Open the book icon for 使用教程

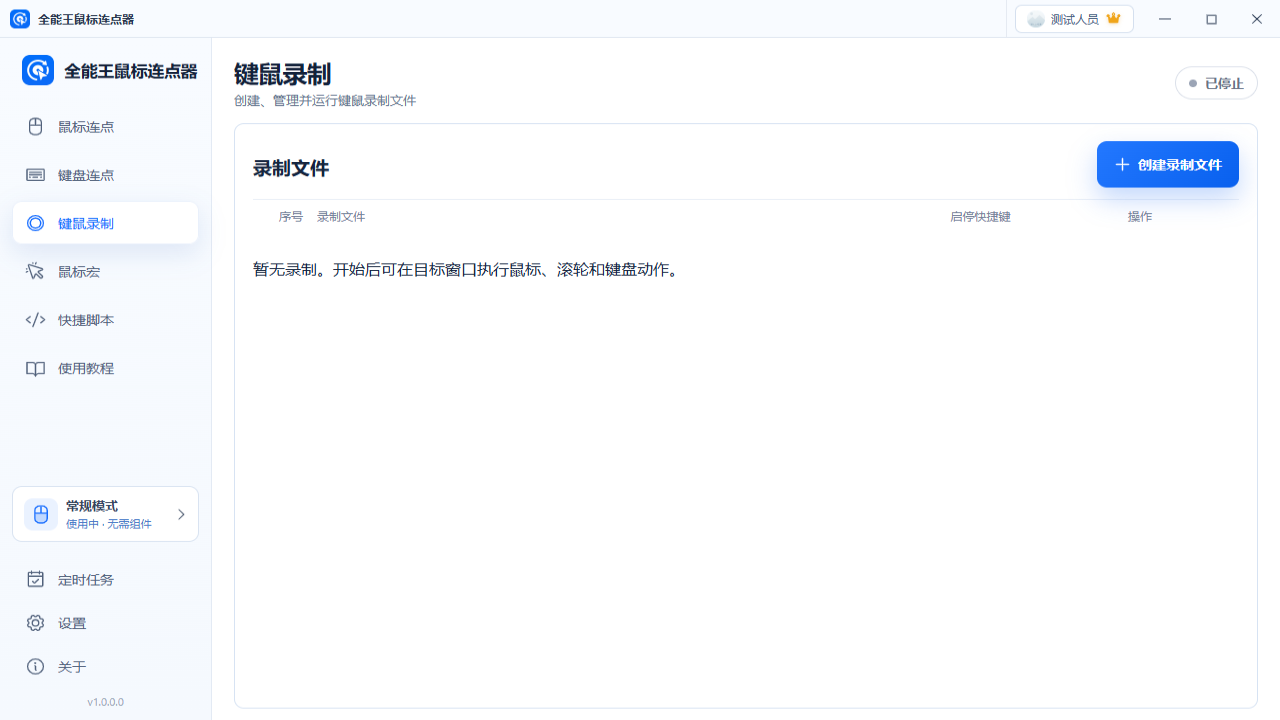coord(35,368)
